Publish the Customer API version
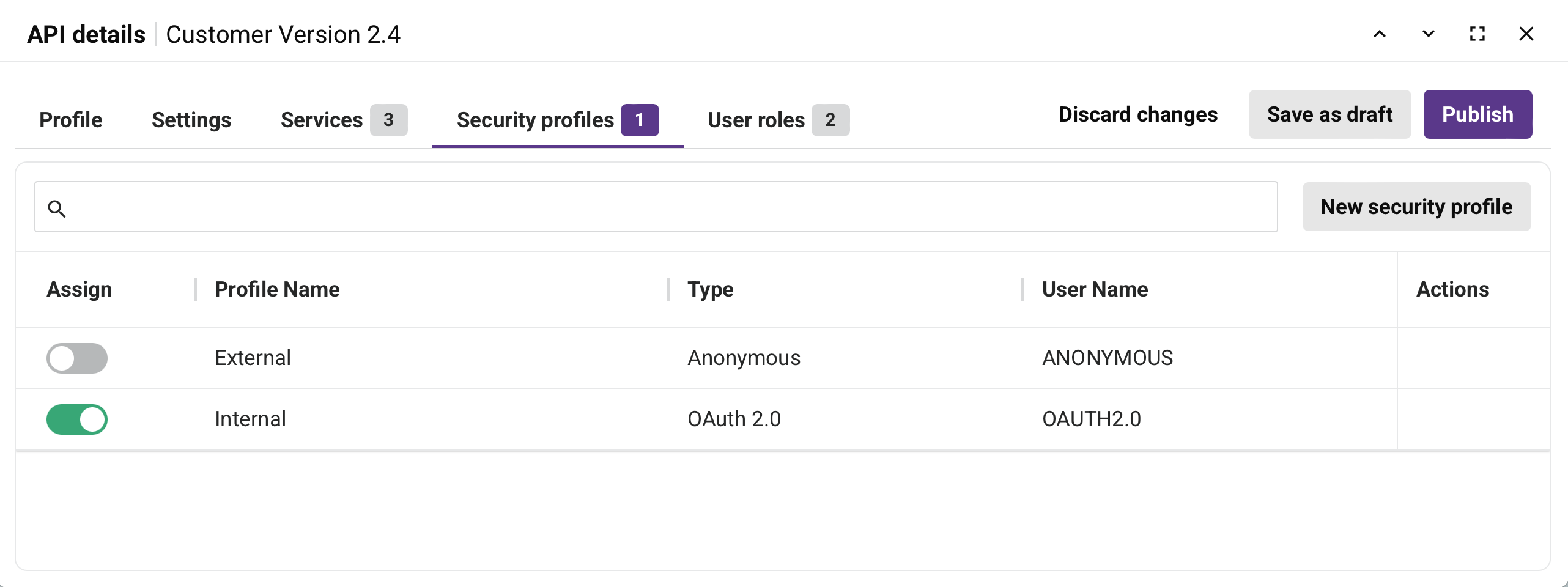Screen dimensions: 1568x587 click(x=1477, y=114)
